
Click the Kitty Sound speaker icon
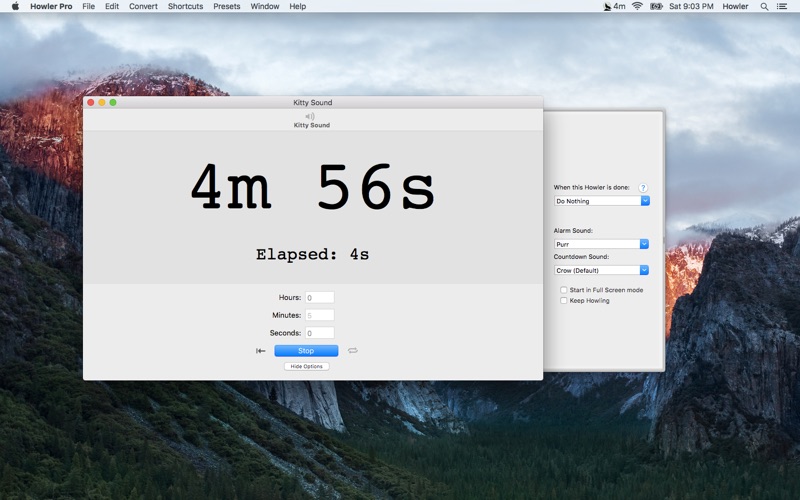pos(310,116)
